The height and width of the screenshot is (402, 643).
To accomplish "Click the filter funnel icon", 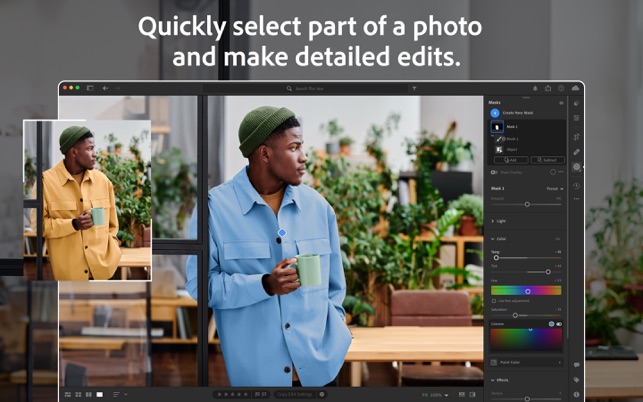I will click(414, 89).
